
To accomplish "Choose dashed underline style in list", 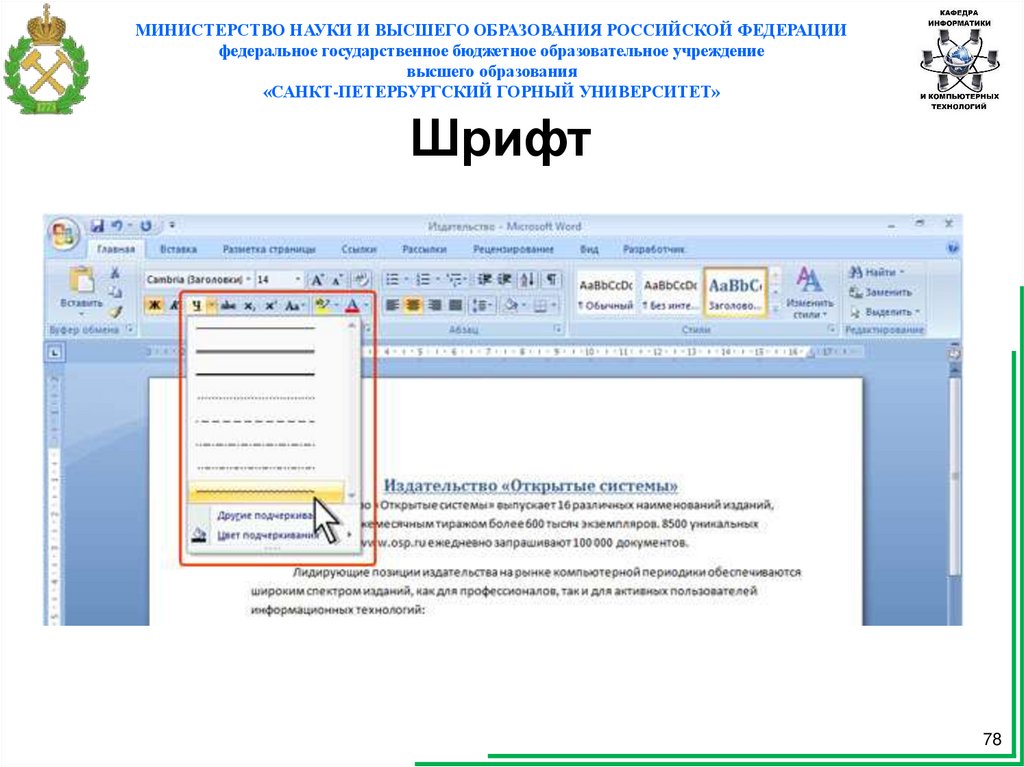I will coord(255,421).
